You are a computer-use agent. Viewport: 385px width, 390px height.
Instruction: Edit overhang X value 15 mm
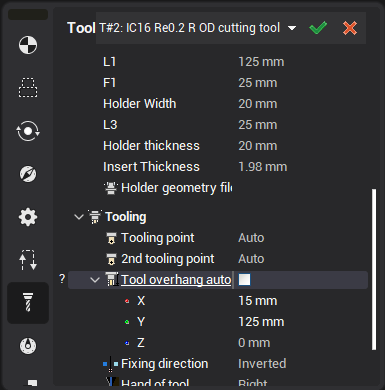[258, 301]
